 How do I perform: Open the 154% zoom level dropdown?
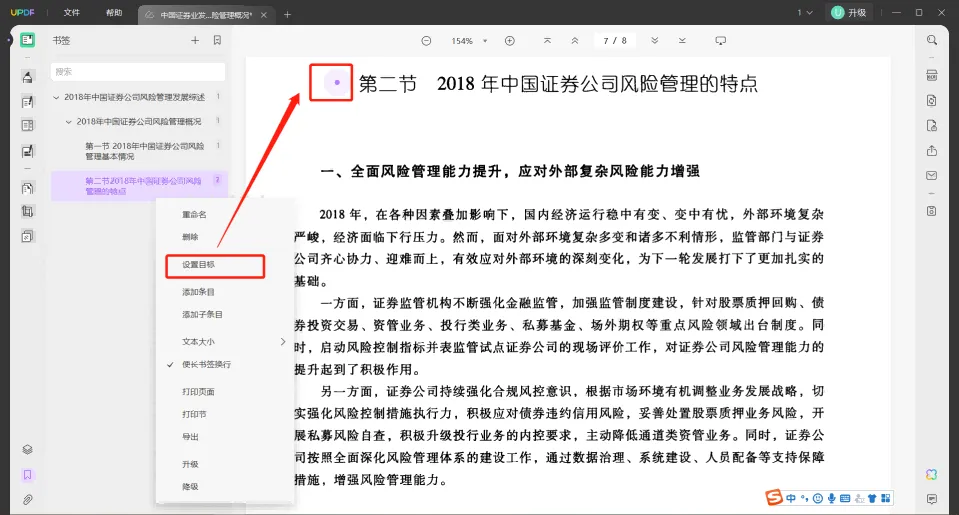(x=468, y=41)
